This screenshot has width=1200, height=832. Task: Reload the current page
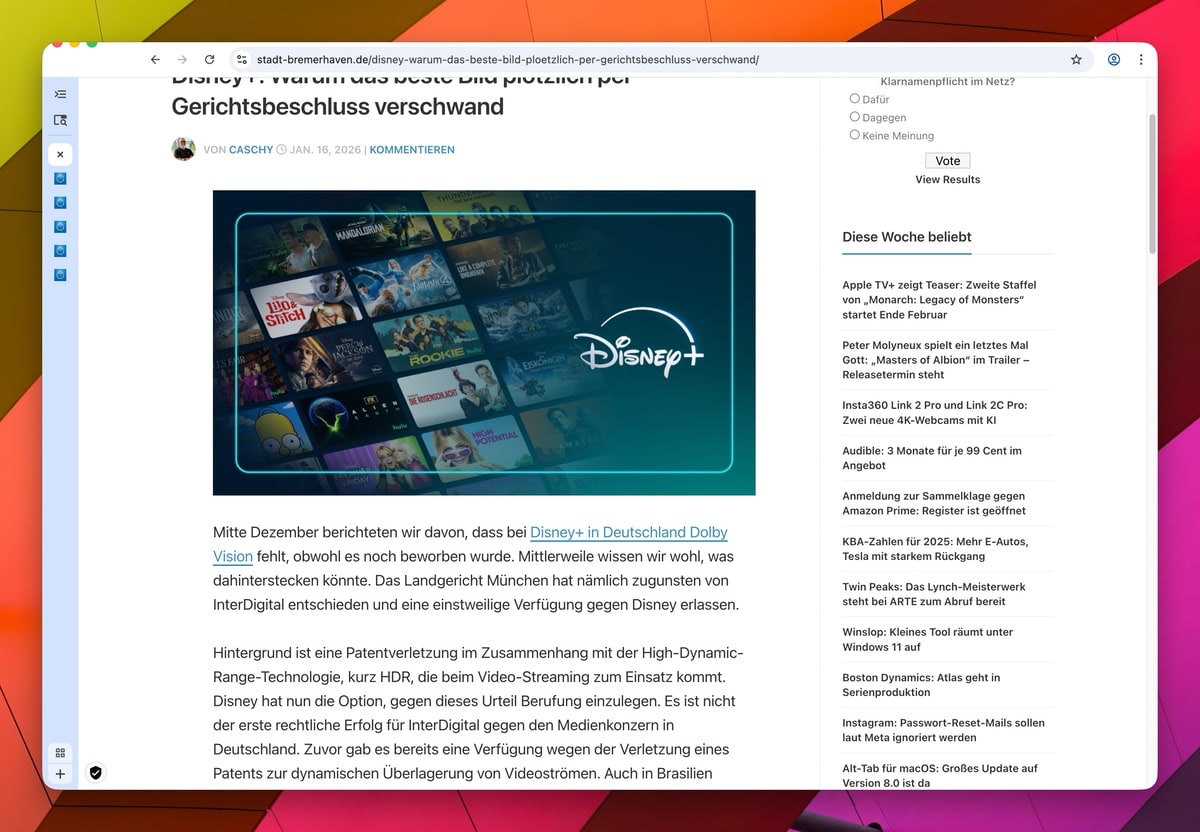[x=209, y=60]
